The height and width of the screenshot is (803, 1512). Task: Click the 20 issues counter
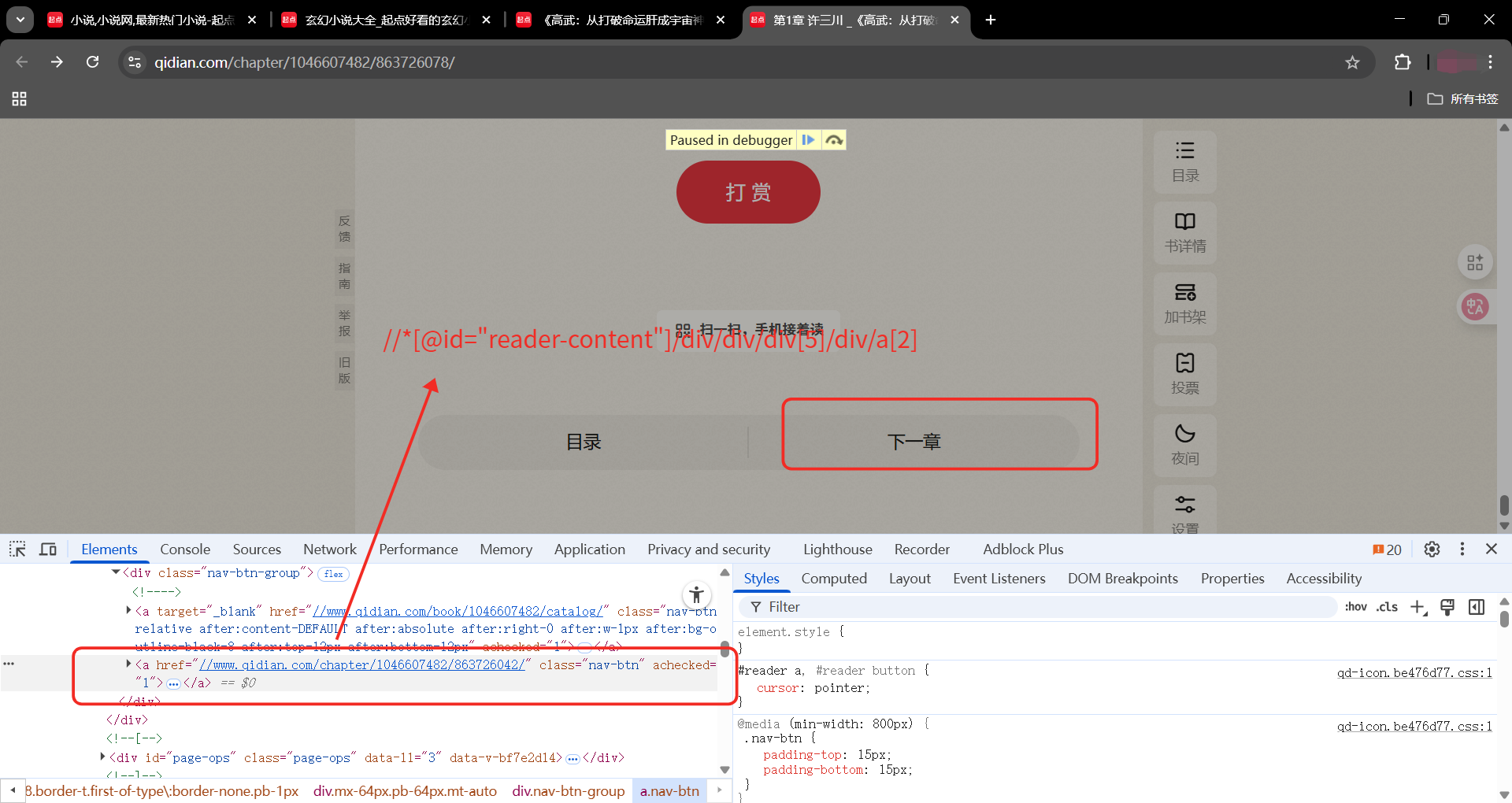click(1387, 550)
